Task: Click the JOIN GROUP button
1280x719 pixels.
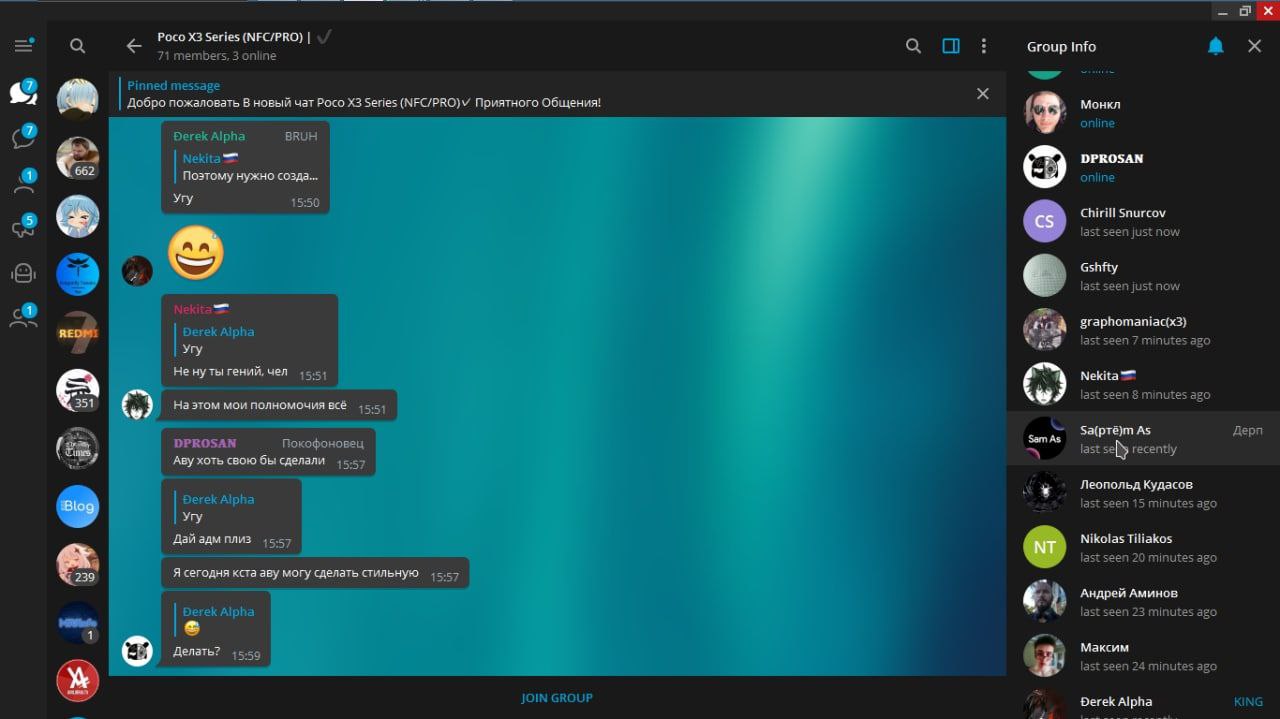Action: (557, 698)
